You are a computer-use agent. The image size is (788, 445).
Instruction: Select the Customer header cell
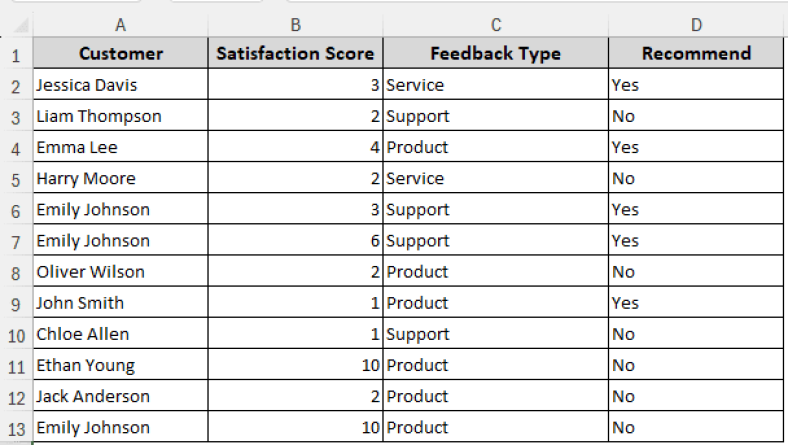121,54
